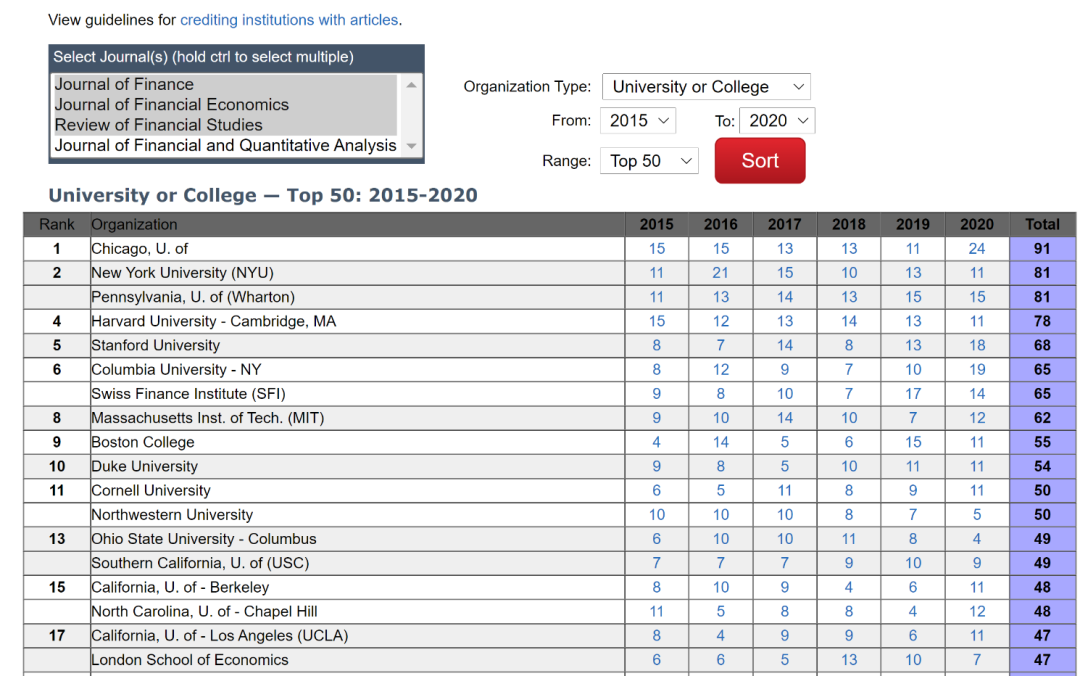Open NYU's 2016 count of 21
This screenshot has width=1080, height=676.
tap(720, 273)
